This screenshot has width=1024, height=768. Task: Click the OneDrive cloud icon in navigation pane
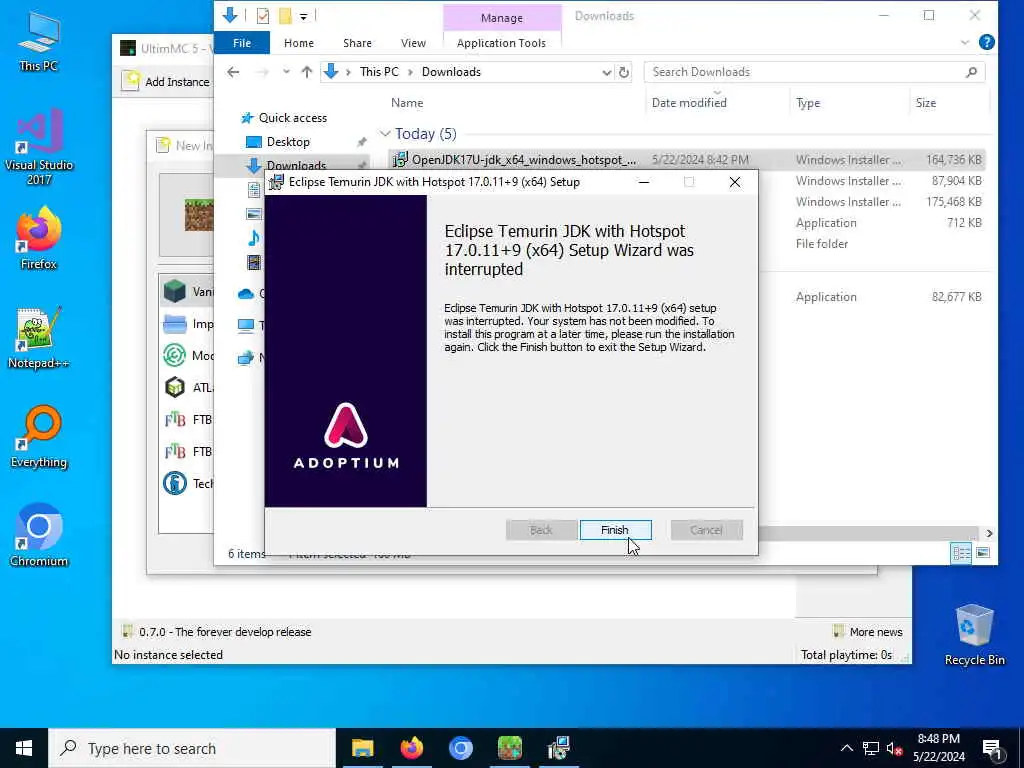pos(246,294)
